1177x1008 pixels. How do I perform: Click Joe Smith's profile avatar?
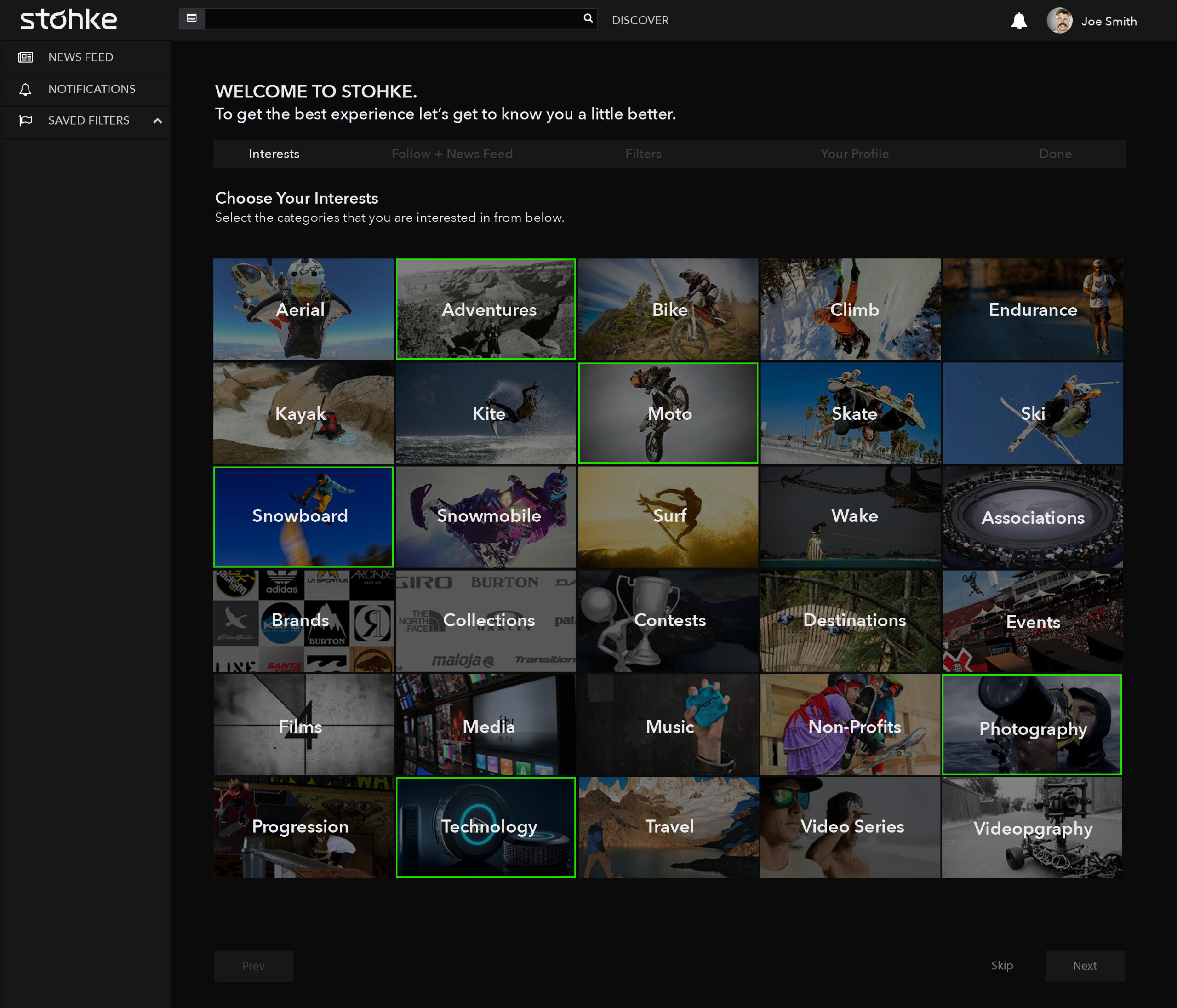(x=1059, y=21)
